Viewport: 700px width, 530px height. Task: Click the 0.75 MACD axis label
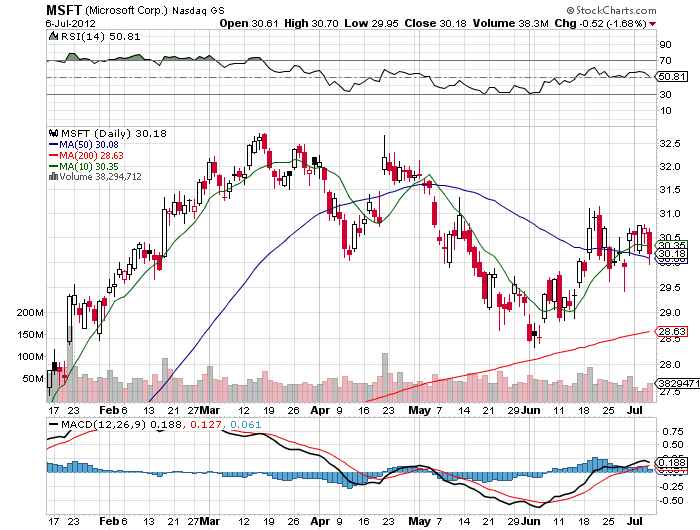pyautogui.click(x=673, y=431)
